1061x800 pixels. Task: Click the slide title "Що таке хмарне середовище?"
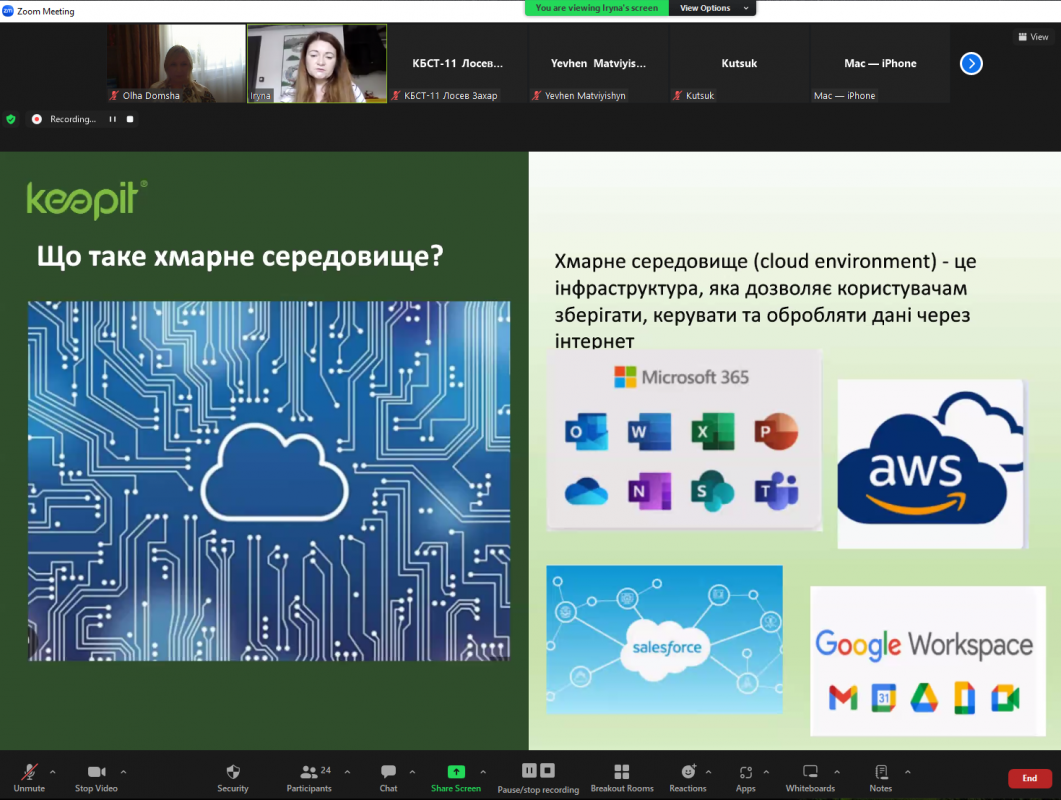(240, 256)
